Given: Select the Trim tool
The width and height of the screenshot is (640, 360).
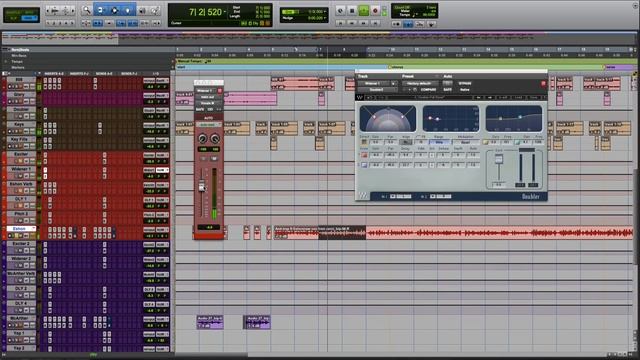Looking at the screenshot, I should click(x=101, y=10).
